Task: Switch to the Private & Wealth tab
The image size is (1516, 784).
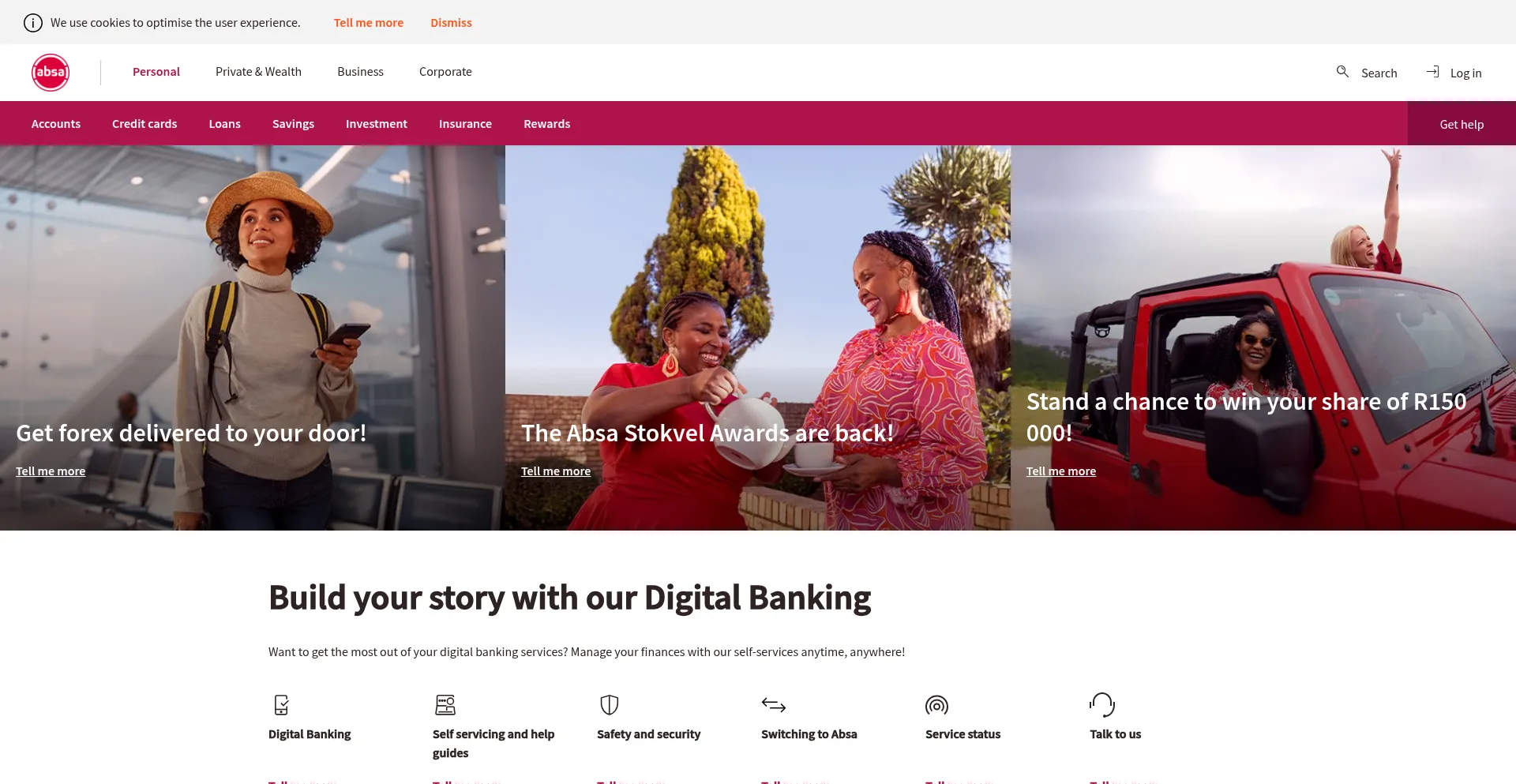Action: coord(258,72)
